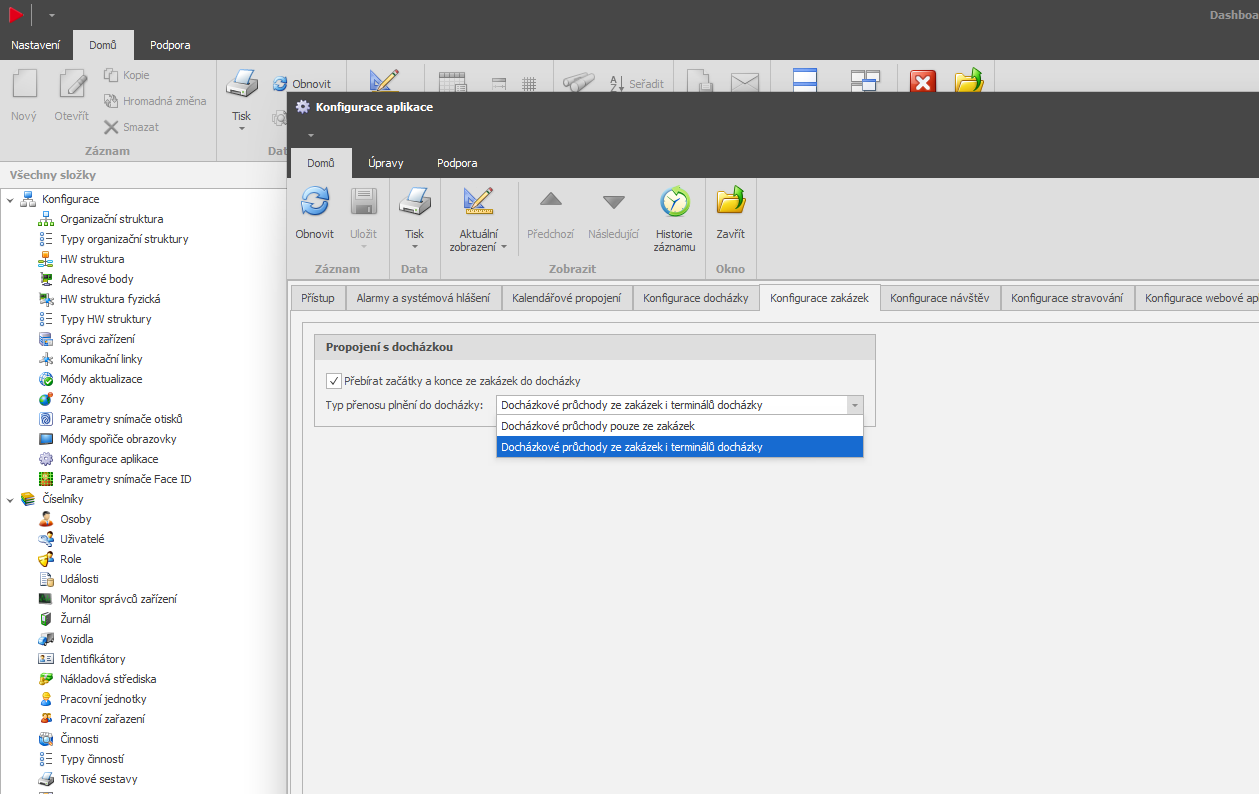Click the red X icon in main ribbon
The height and width of the screenshot is (794, 1259).
pyautogui.click(x=922, y=82)
